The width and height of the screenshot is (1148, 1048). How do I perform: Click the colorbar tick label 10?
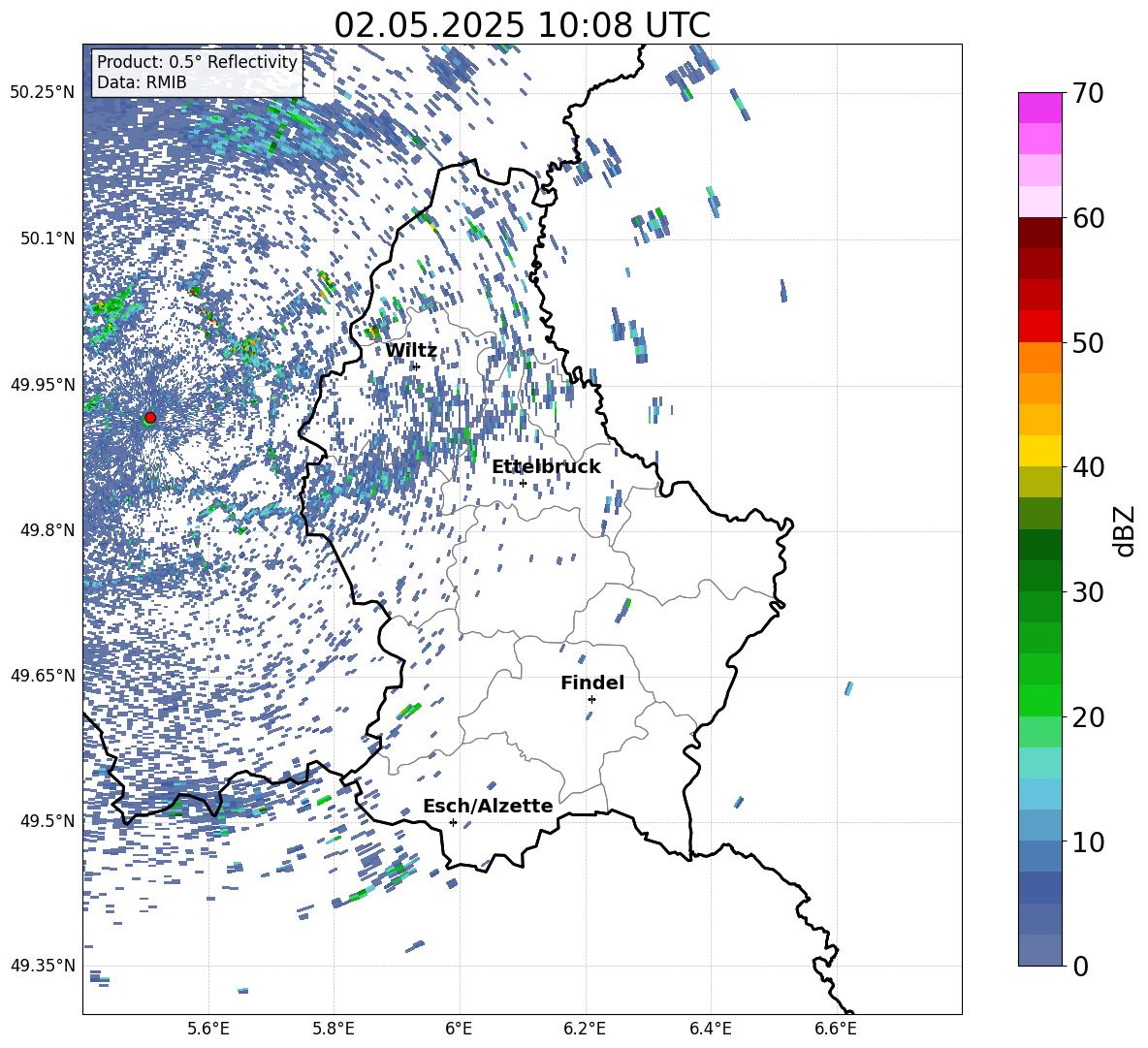[1087, 842]
